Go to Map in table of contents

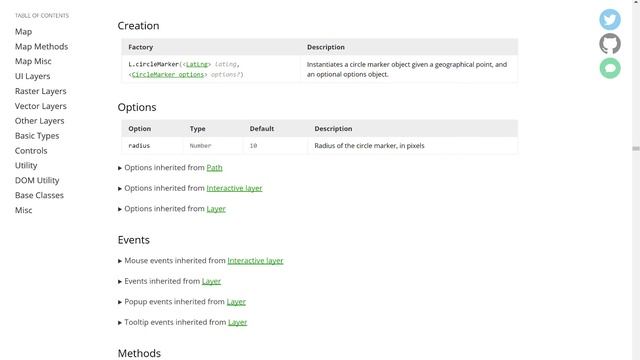pyautogui.click(x=23, y=31)
